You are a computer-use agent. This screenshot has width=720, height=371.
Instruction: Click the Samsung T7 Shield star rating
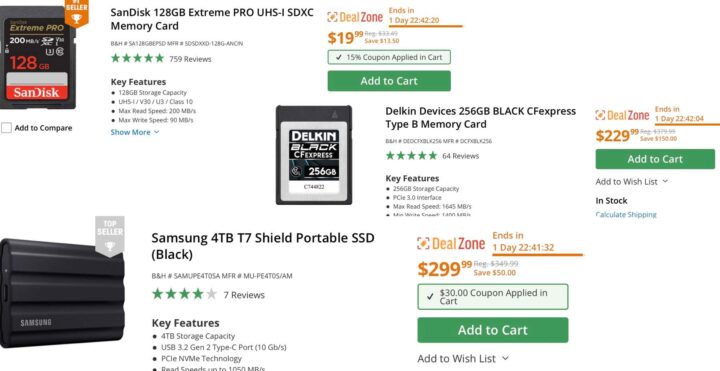click(184, 294)
